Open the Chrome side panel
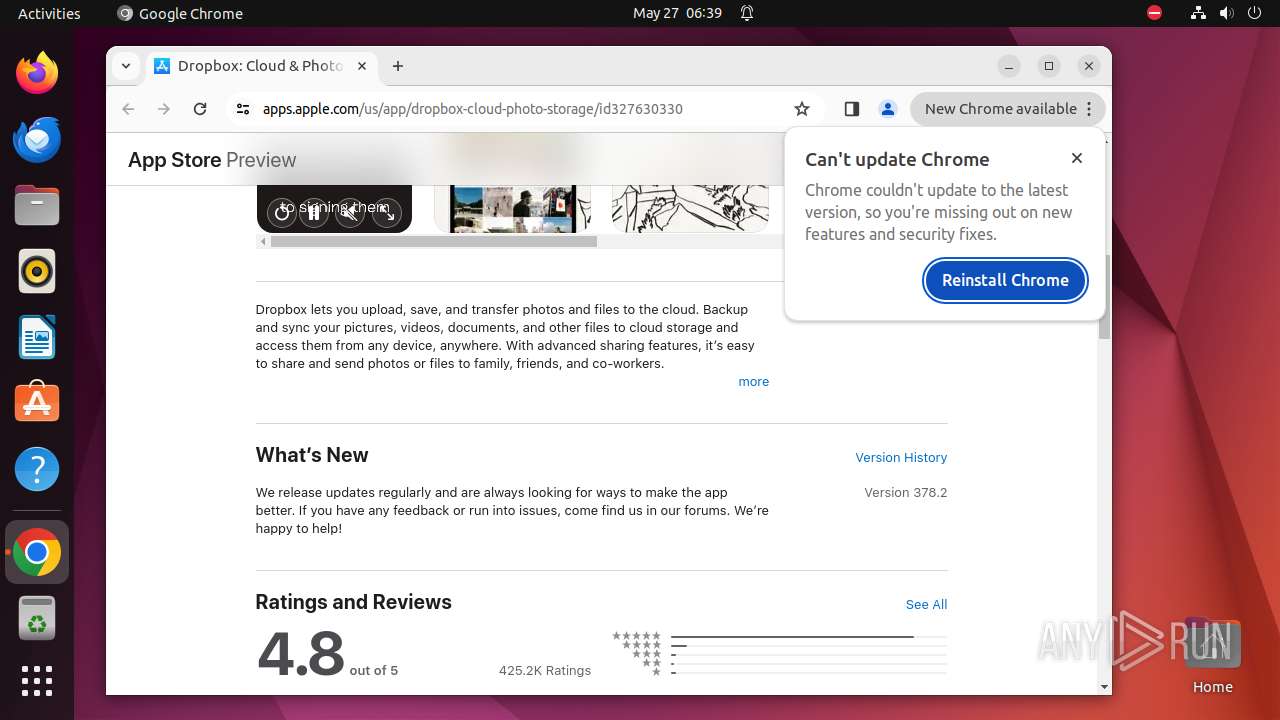 [852, 109]
